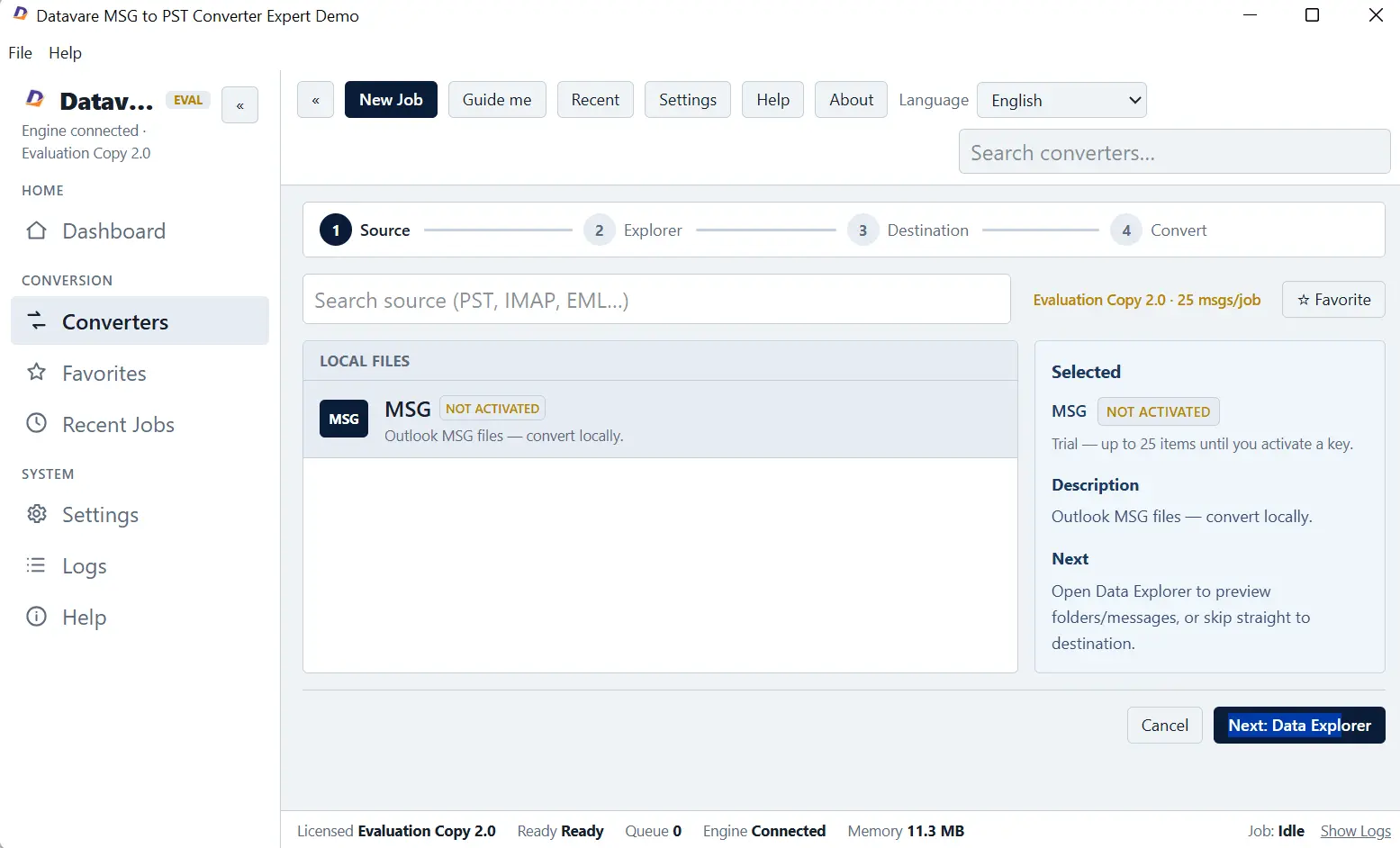Image resolution: width=1400 pixels, height=848 pixels.
Task: Open the File menu
Action: (x=20, y=52)
